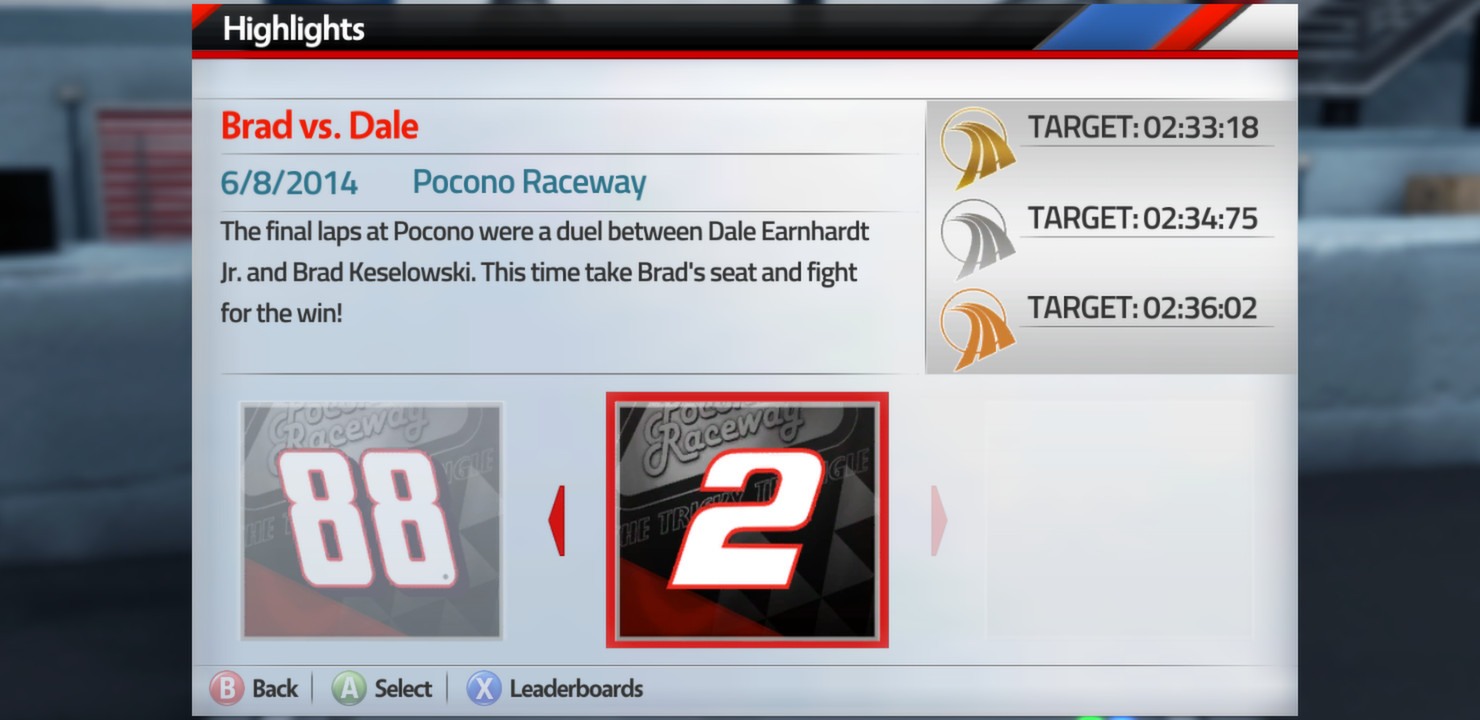Image resolution: width=1480 pixels, height=720 pixels.
Task: Select the highlighted number 2 car tile
Action: click(747, 520)
